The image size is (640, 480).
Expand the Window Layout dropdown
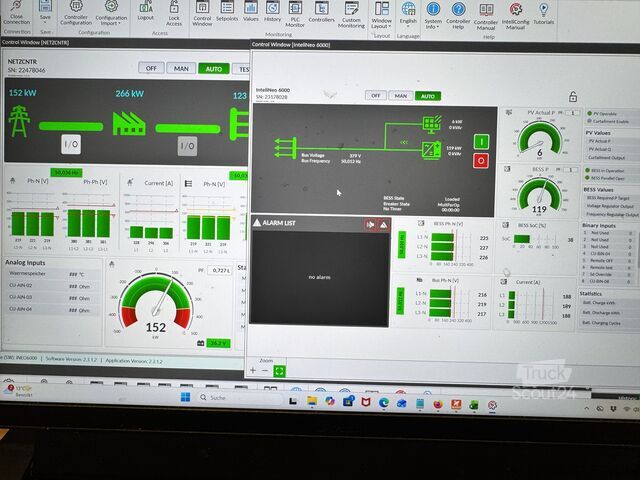coord(381,15)
